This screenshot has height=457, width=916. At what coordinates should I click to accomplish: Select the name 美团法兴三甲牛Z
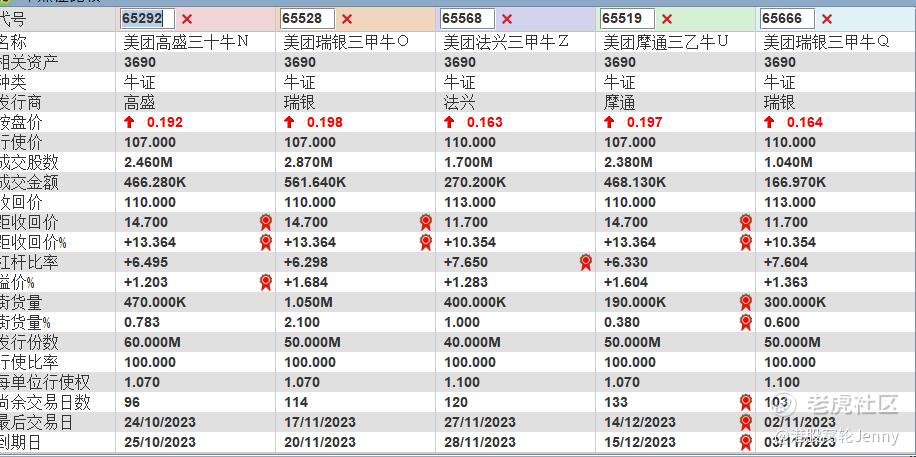pos(506,42)
